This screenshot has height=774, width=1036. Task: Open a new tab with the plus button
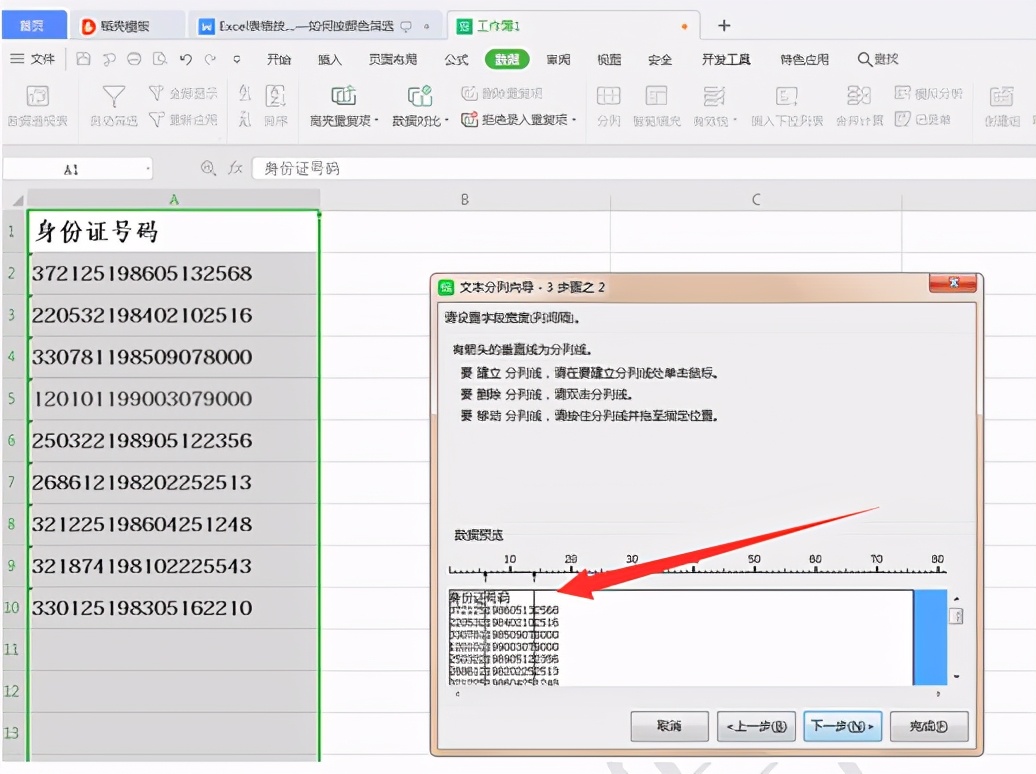click(724, 26)
